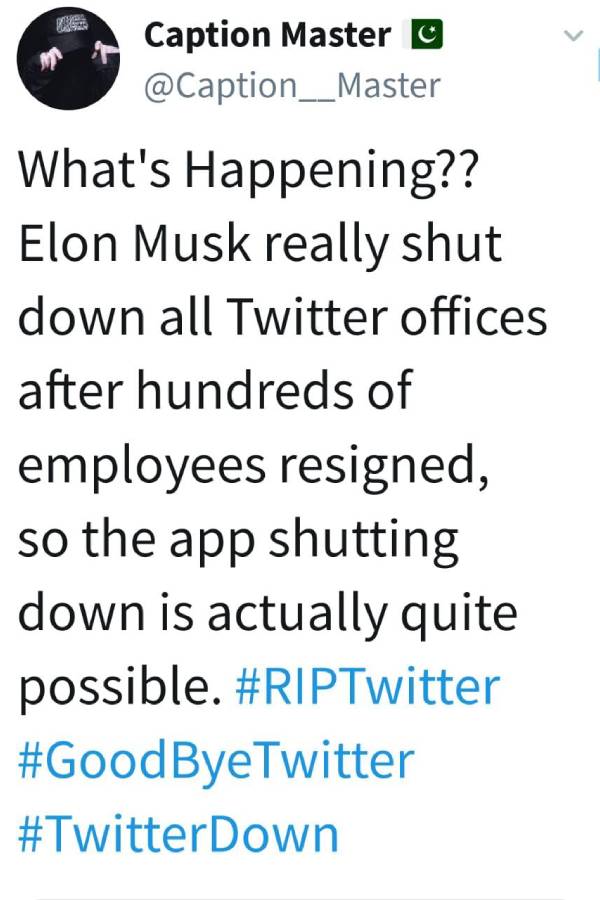The width and height of the screenshot is (600, 900).
Task: Open the Caption Master display name
Action: click(267, 36)
